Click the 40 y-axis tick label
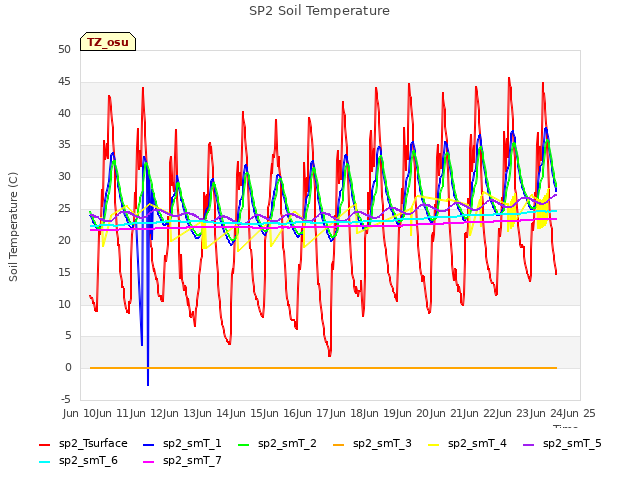The height and width of the screenshot is (480, 640). [x=64, y=113]
